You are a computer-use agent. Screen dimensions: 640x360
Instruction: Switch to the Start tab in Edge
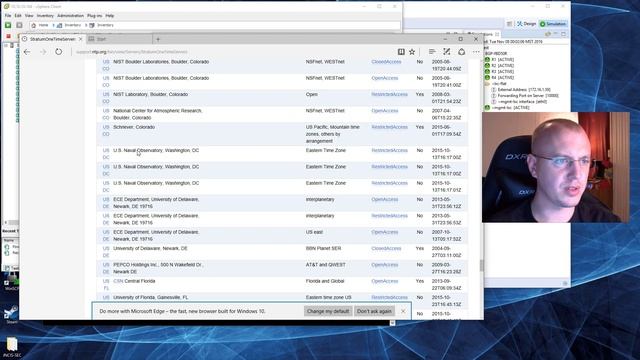point(119,39)
